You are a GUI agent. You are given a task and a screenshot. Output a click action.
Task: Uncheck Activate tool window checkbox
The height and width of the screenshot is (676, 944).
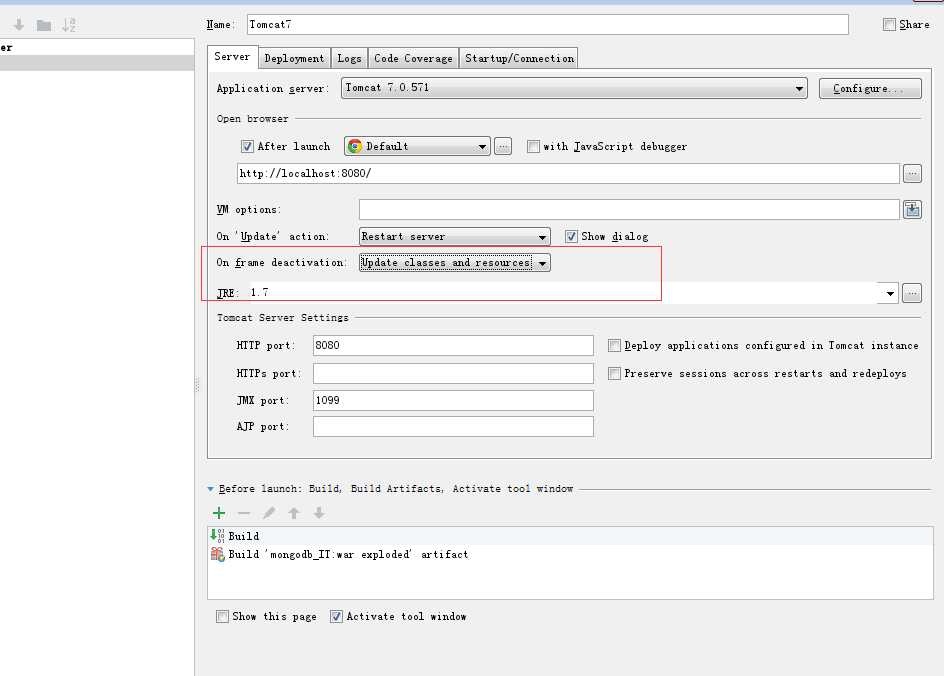pos(337,616)
